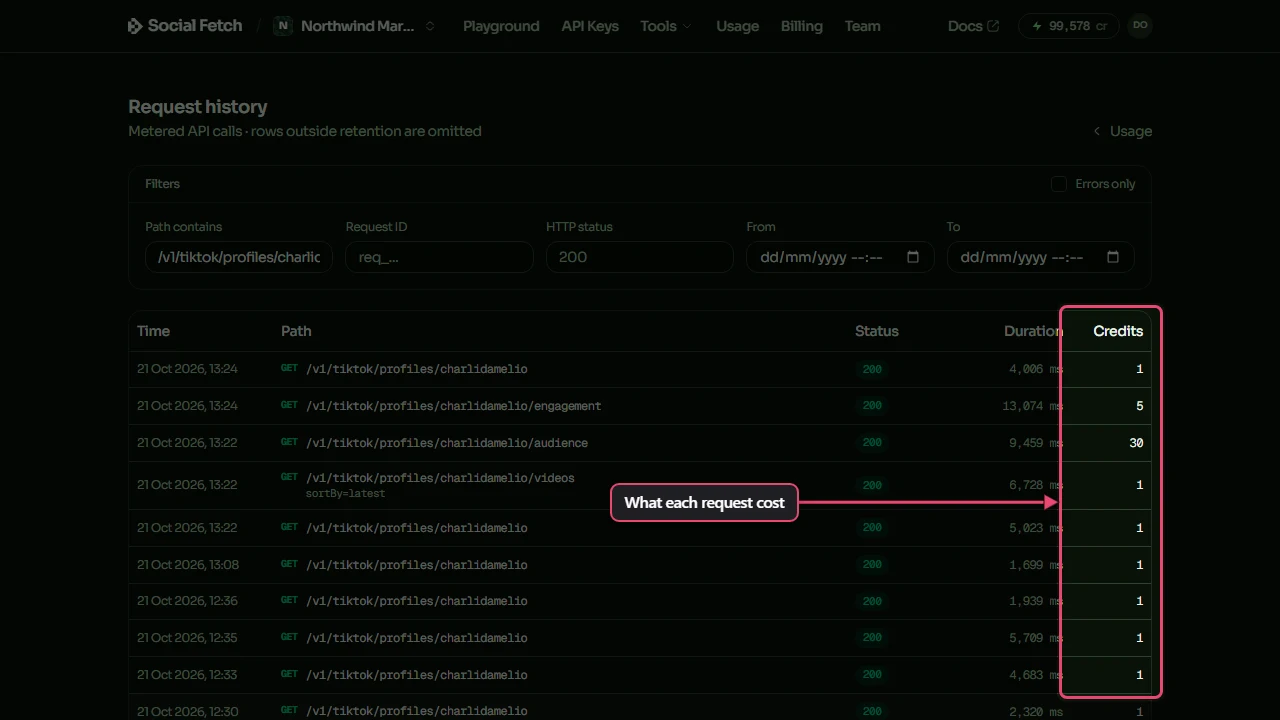Viewport: 1280px width, 720px height.
Task: Select Usage in the top navigation
Action: click(x=737, y=26)
